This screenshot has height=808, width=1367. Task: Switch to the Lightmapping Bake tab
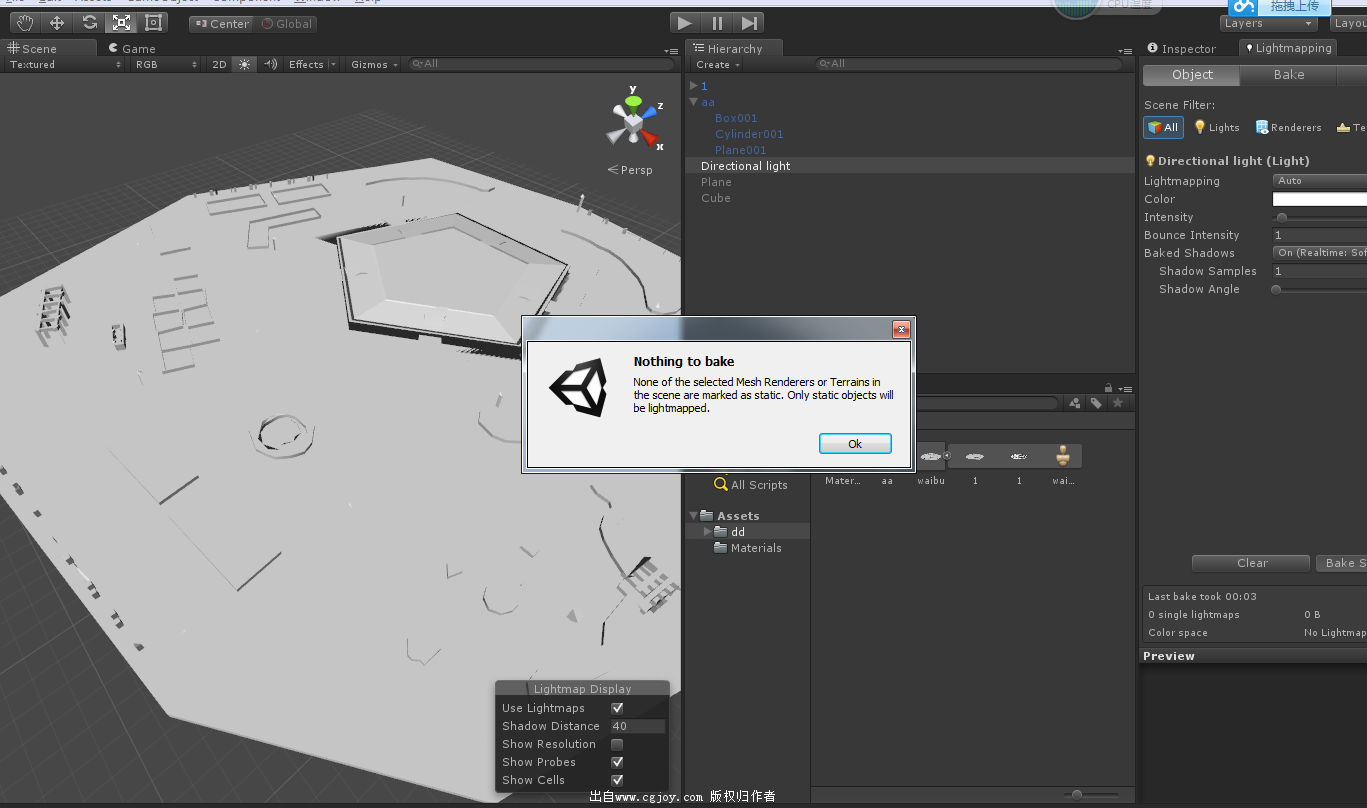click(1289, 75)
